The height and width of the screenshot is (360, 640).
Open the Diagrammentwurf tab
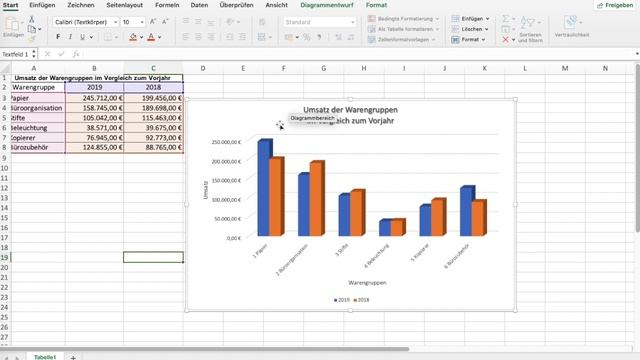coord(327,5)
